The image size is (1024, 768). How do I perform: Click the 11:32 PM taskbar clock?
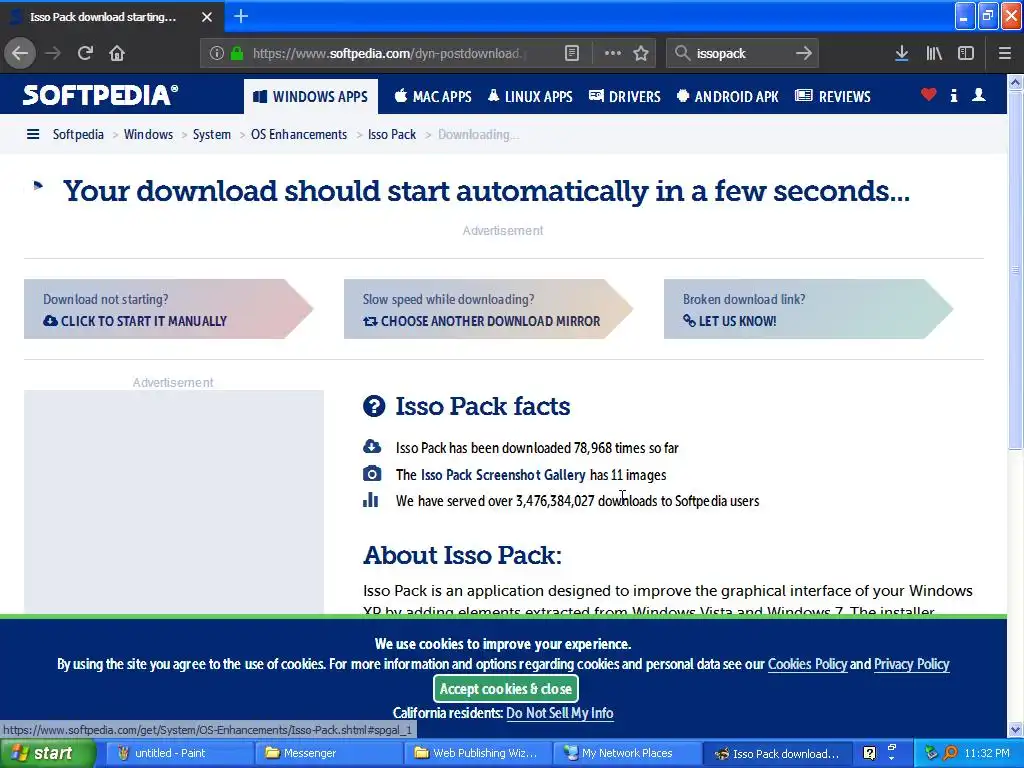point(987,753)
